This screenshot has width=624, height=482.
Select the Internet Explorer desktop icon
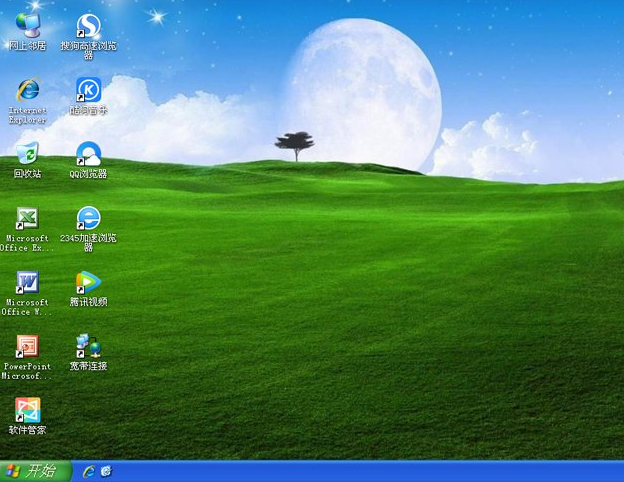pyautogui.click(x=28, y=90)
